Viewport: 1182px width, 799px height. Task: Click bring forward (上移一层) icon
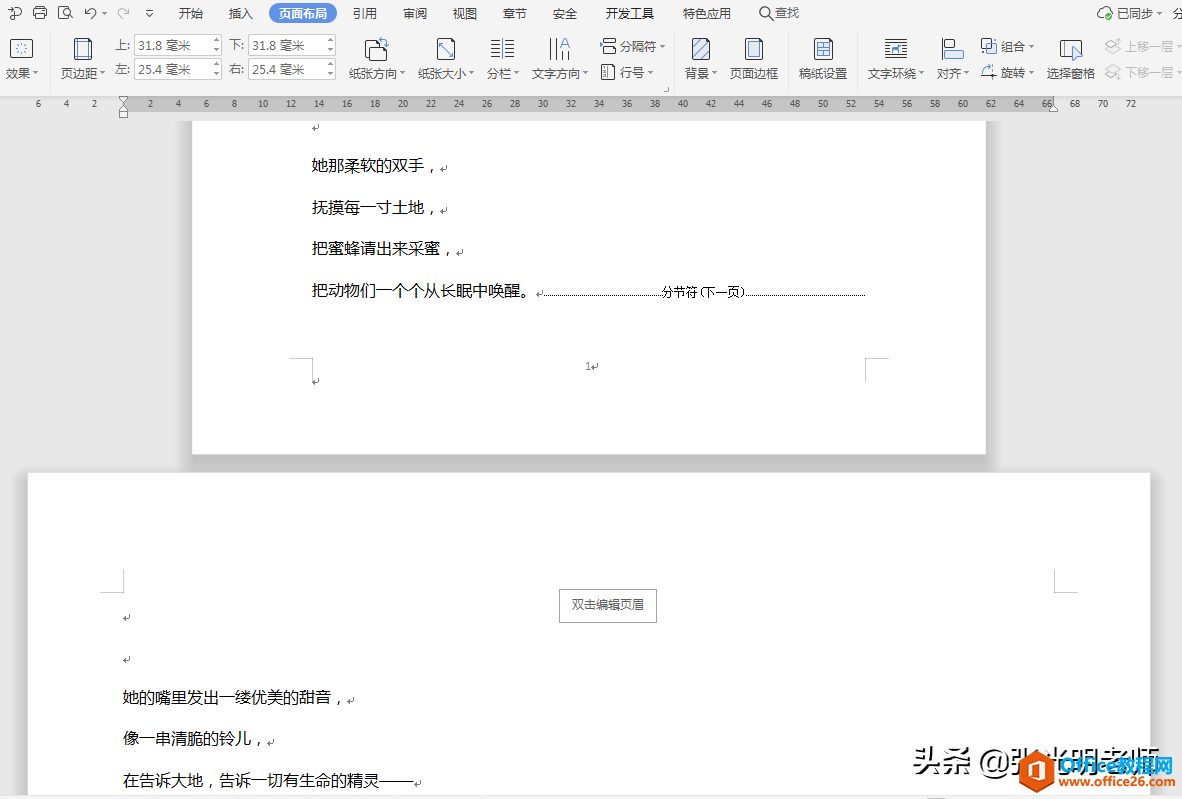pyautogui.click(x=1113, y=47)
